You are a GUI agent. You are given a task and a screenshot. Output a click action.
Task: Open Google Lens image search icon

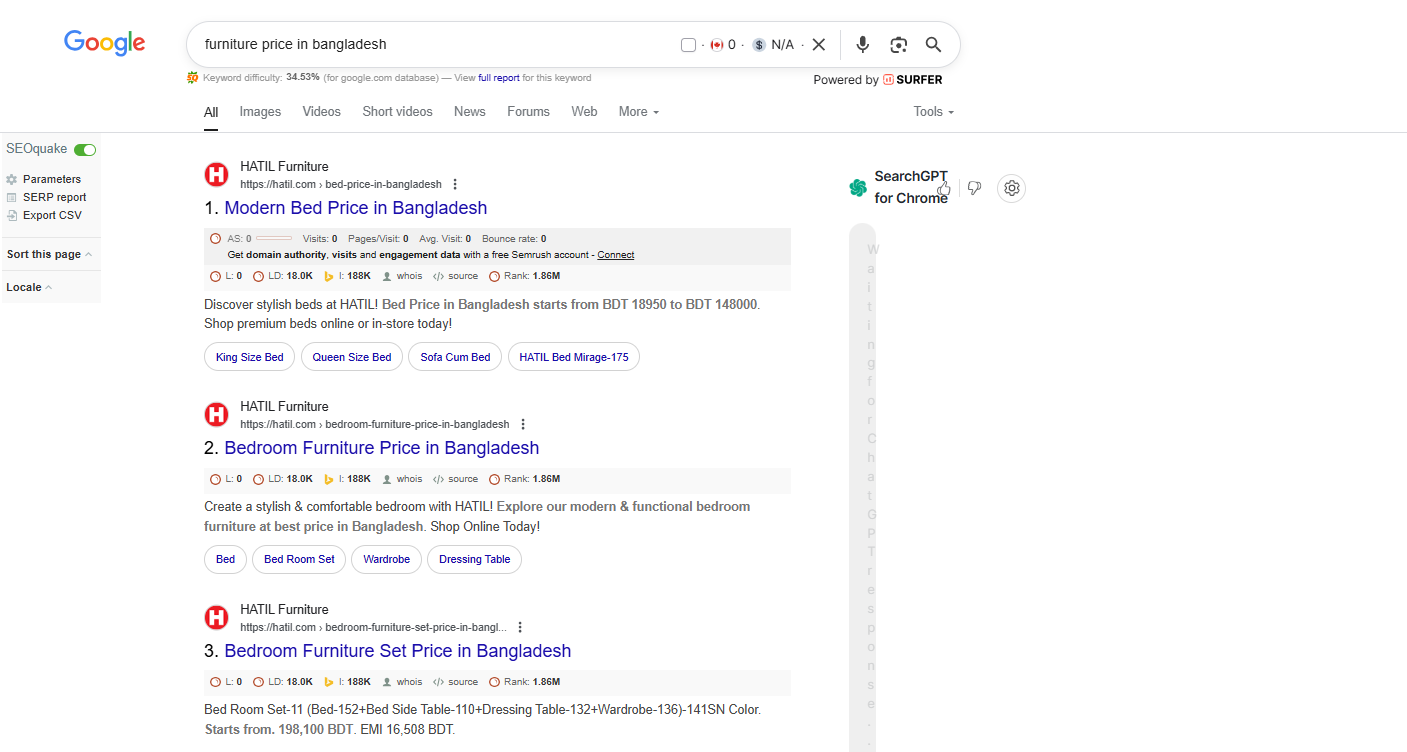tap(898, 44)
